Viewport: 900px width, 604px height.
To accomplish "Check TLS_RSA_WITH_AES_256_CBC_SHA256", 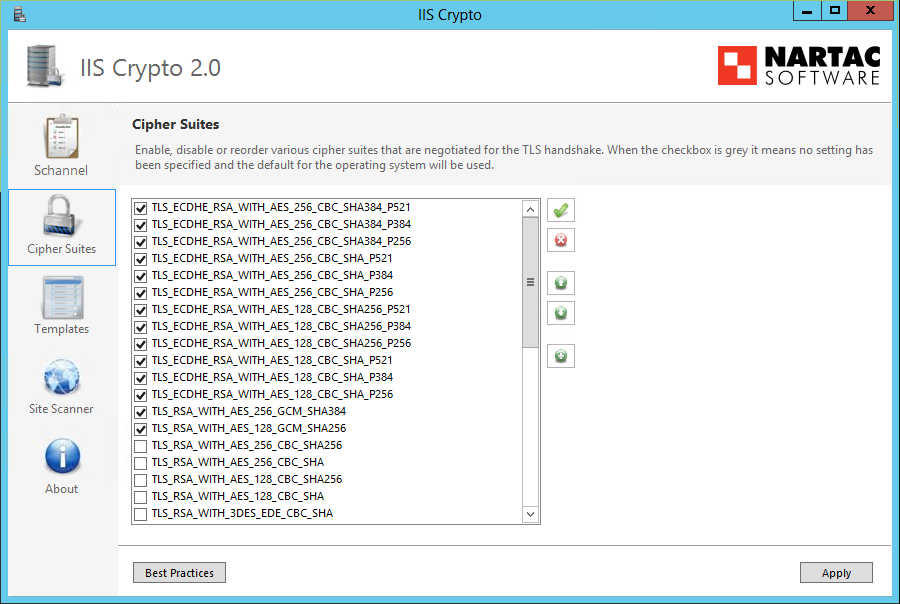I will [x=141, y=446].
